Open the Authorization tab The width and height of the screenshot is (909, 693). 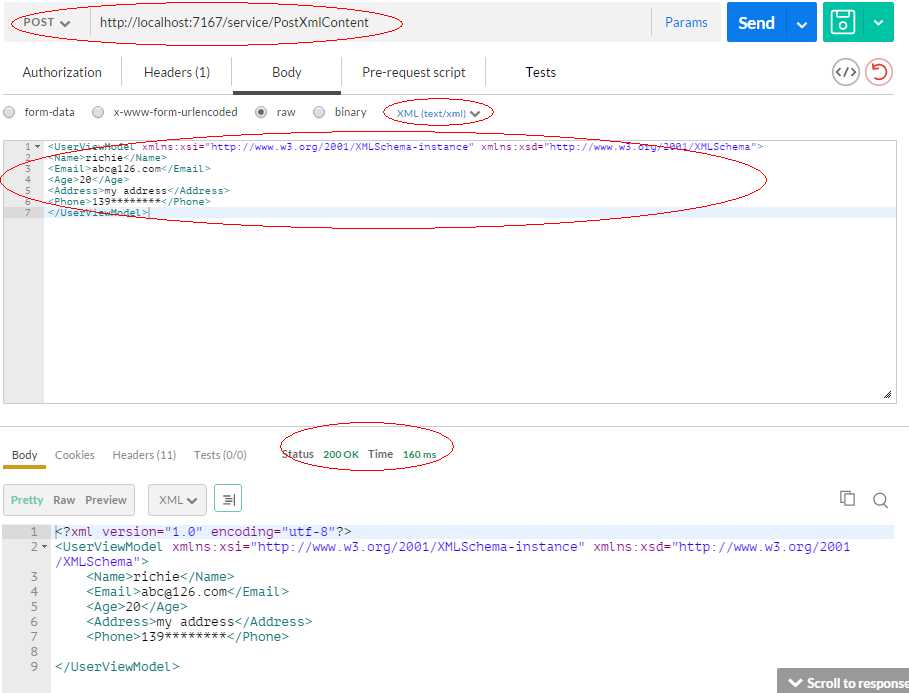(x=62, y=72)
